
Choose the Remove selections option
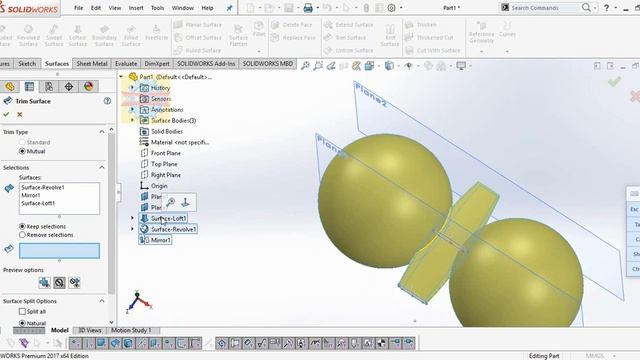click(x=22, y=235)
